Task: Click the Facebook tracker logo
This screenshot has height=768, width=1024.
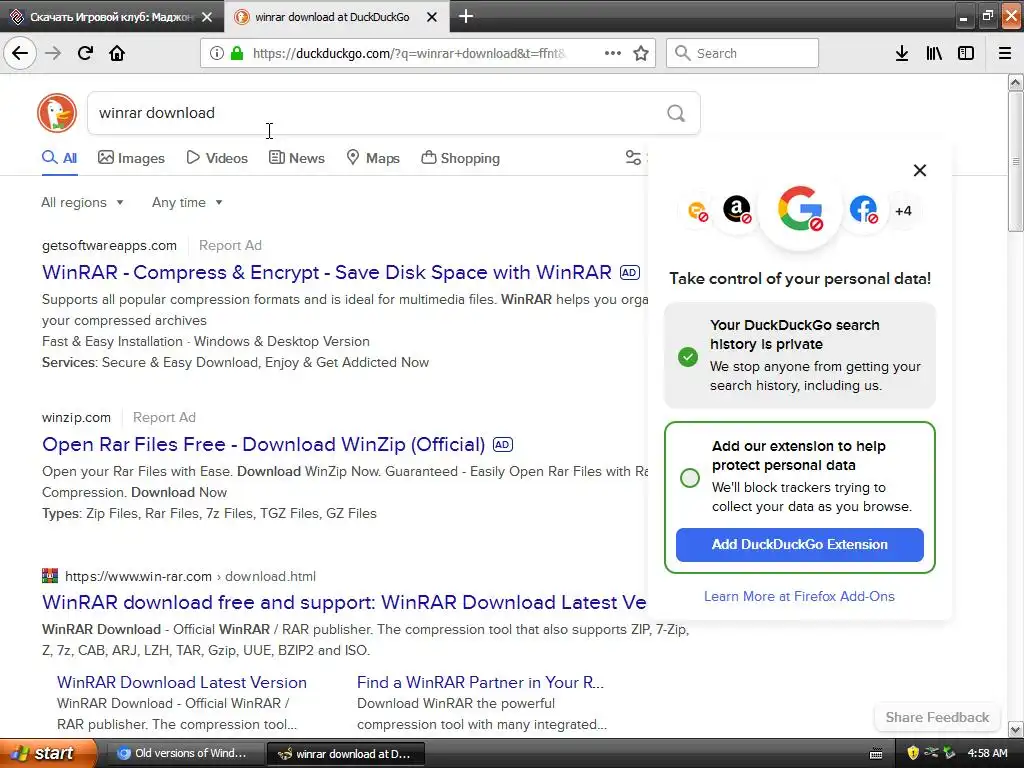Action: [863, 210]
